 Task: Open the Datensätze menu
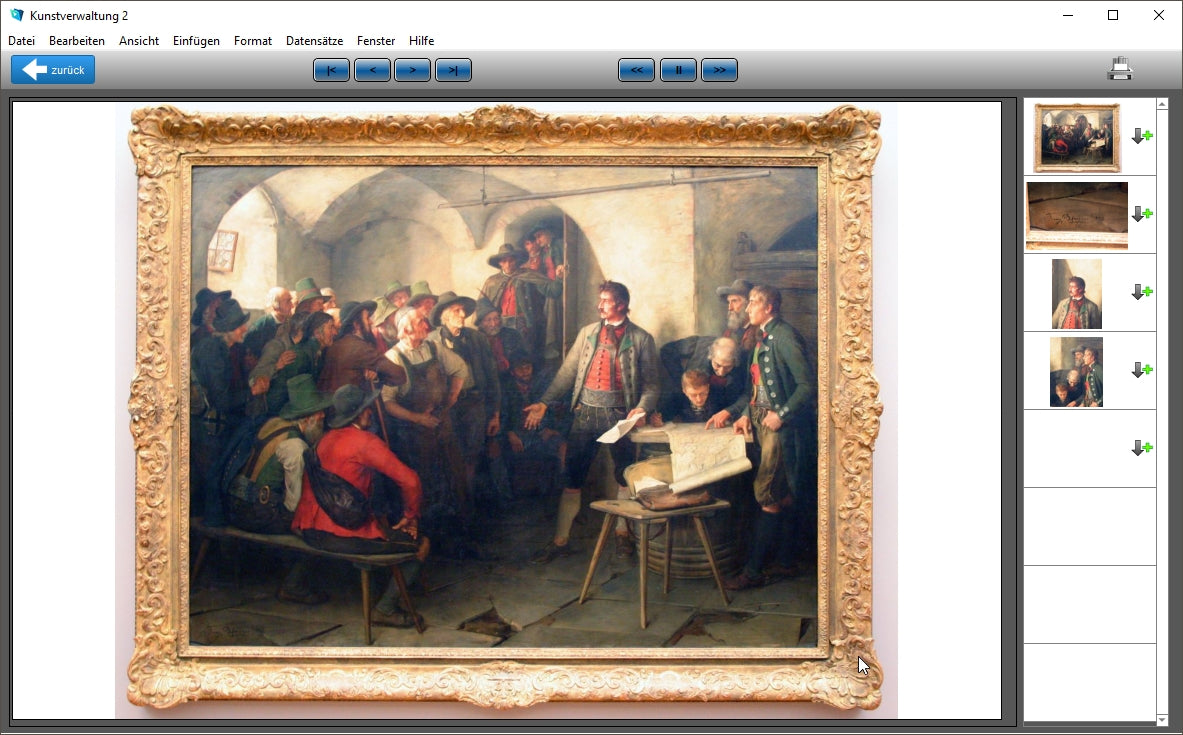click(x=314, y=41)
